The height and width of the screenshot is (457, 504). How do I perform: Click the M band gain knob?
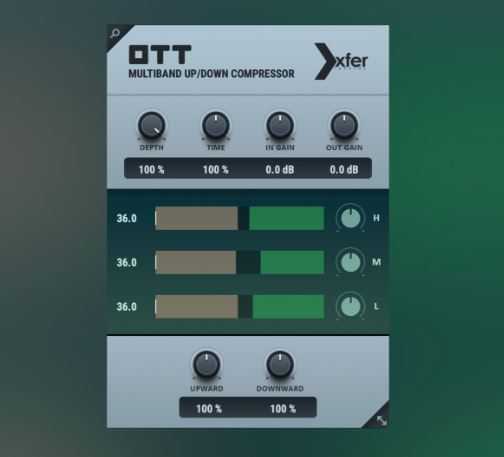pyautogui.click(x=351, y=262)
